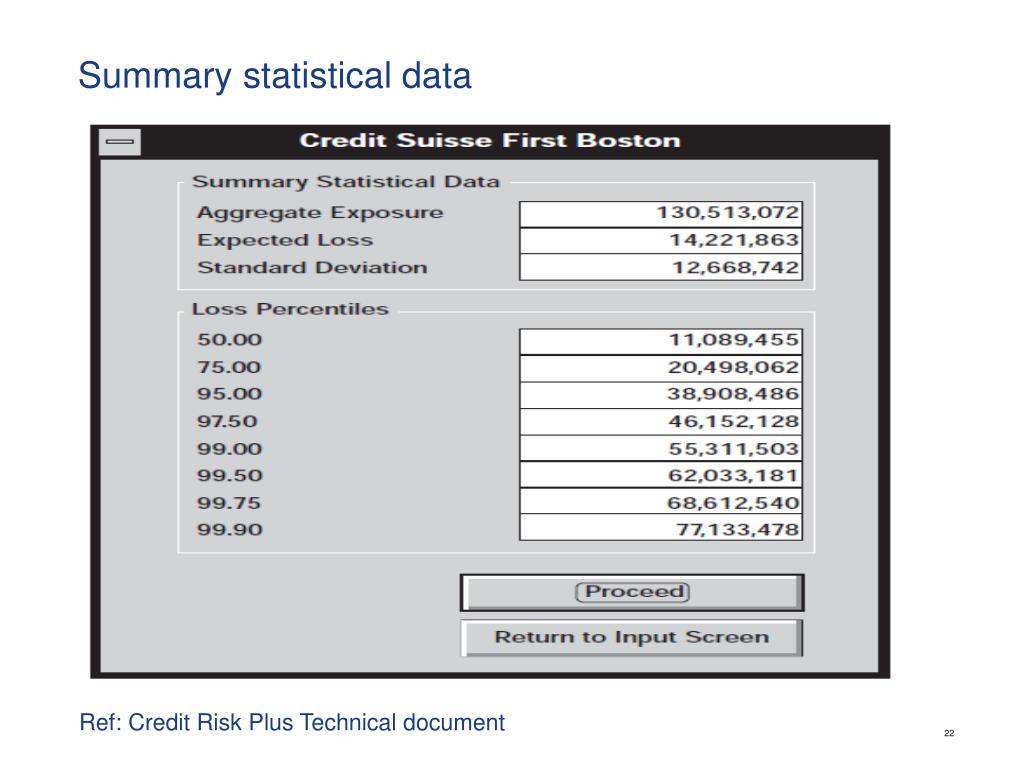The height and width of the screenshot is (768, 1024).
Task: Click Return to Input Screen button
Action: pos(632,637)
